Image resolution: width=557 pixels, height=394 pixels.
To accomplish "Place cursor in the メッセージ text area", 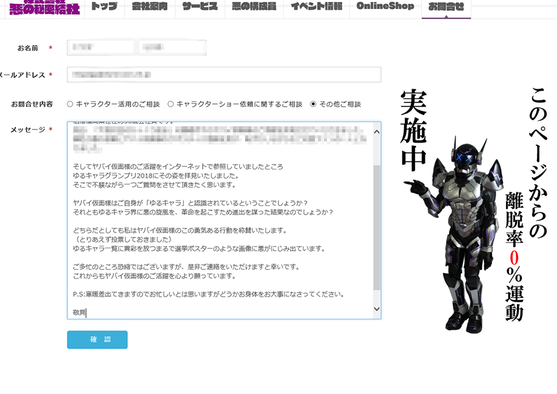I will (x=220, y=220).
